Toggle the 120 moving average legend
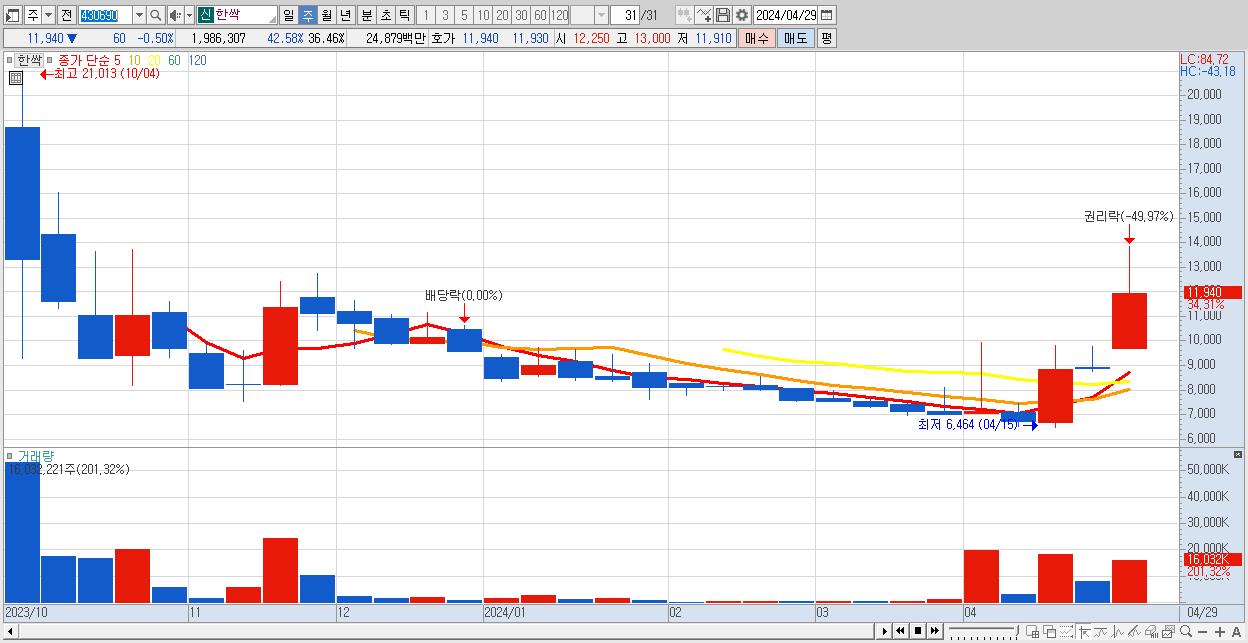Viewport: 1248px width, 643px height. click(197, 60)
